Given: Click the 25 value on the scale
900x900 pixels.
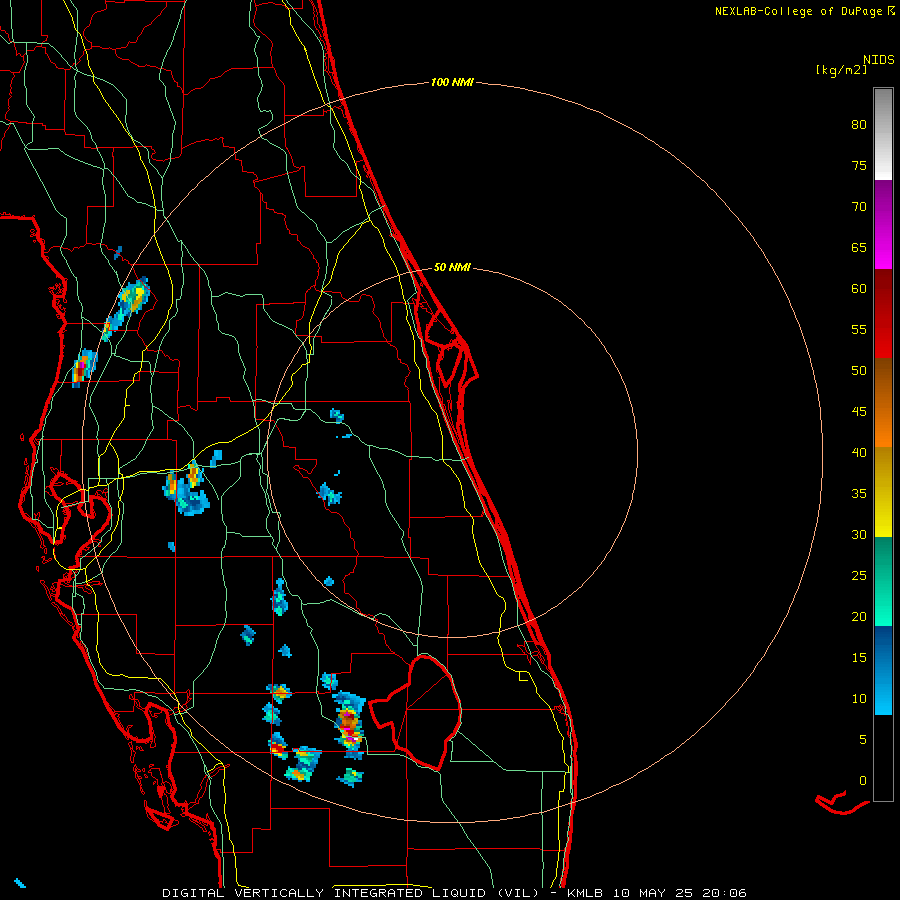Looking at the screenshot, I should coord(859,575).
